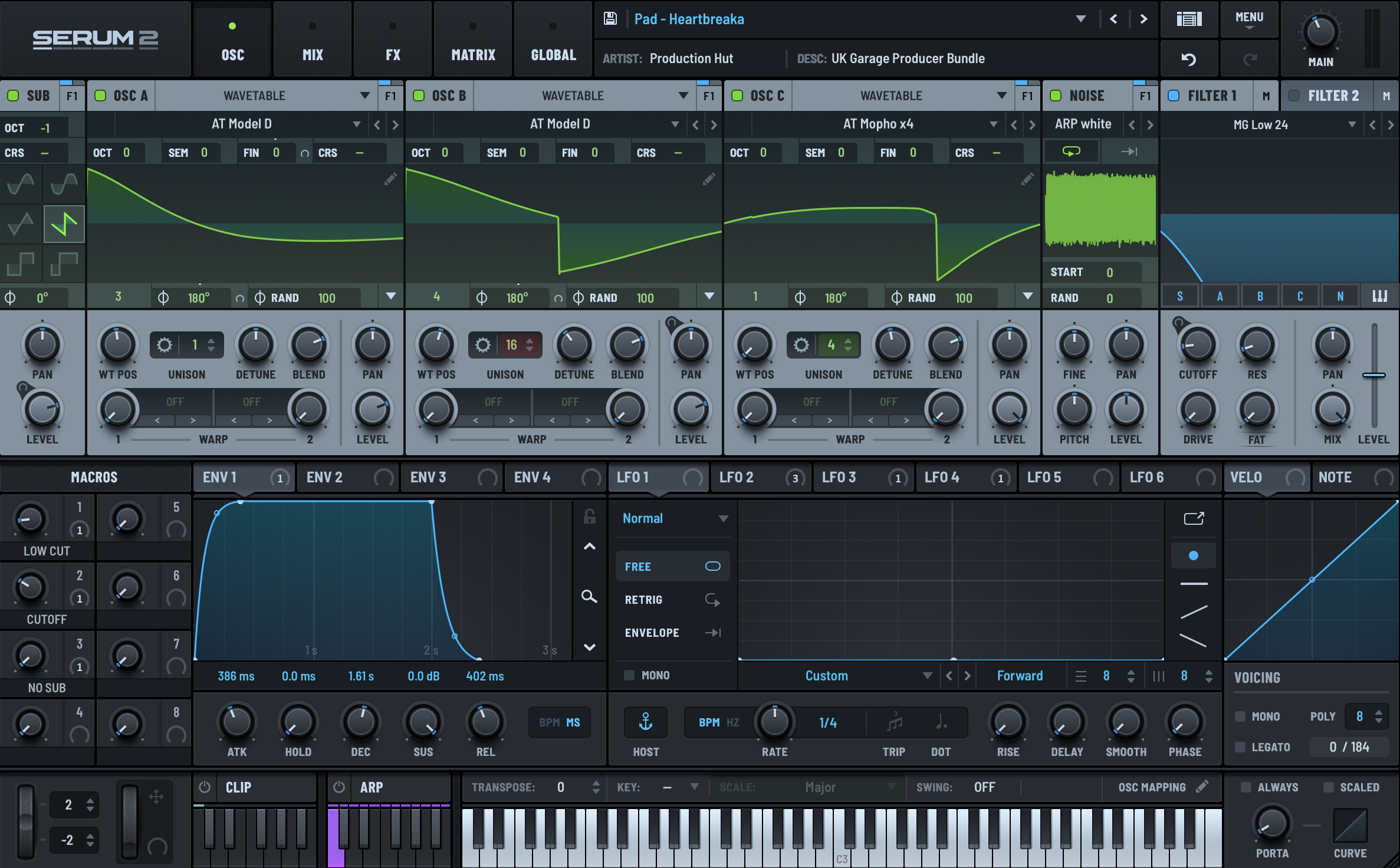The width and height of the screenshot is (1400, 868).
Task: Click OSC B unison settings gear
Action: coord(483,345)
